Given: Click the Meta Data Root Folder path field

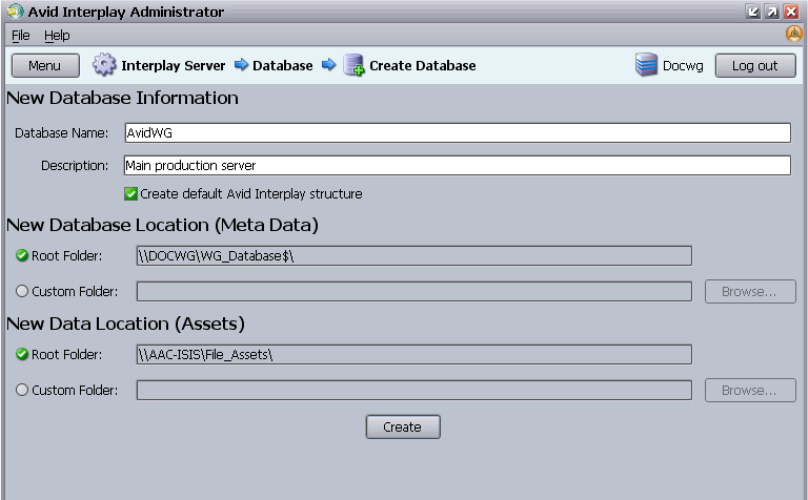Looking at the screenshot, I should click(x=414, y=256).
